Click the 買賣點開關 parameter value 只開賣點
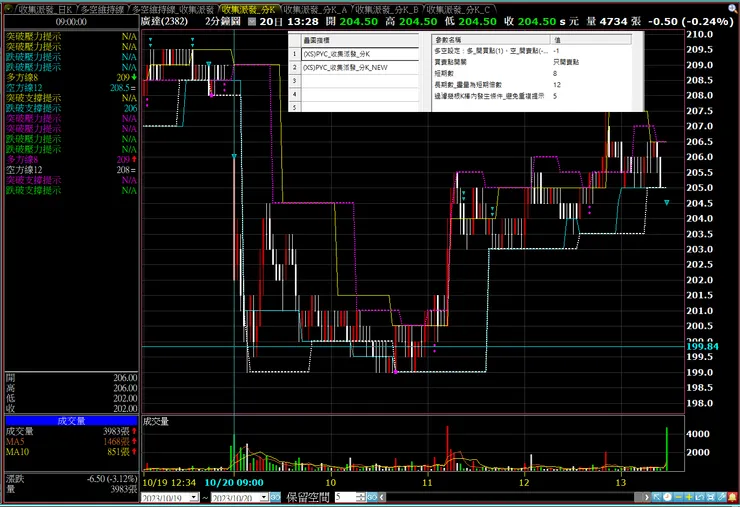Image resolution: width=740 pixels, height=507 pixels. click(x=566, y=62)
